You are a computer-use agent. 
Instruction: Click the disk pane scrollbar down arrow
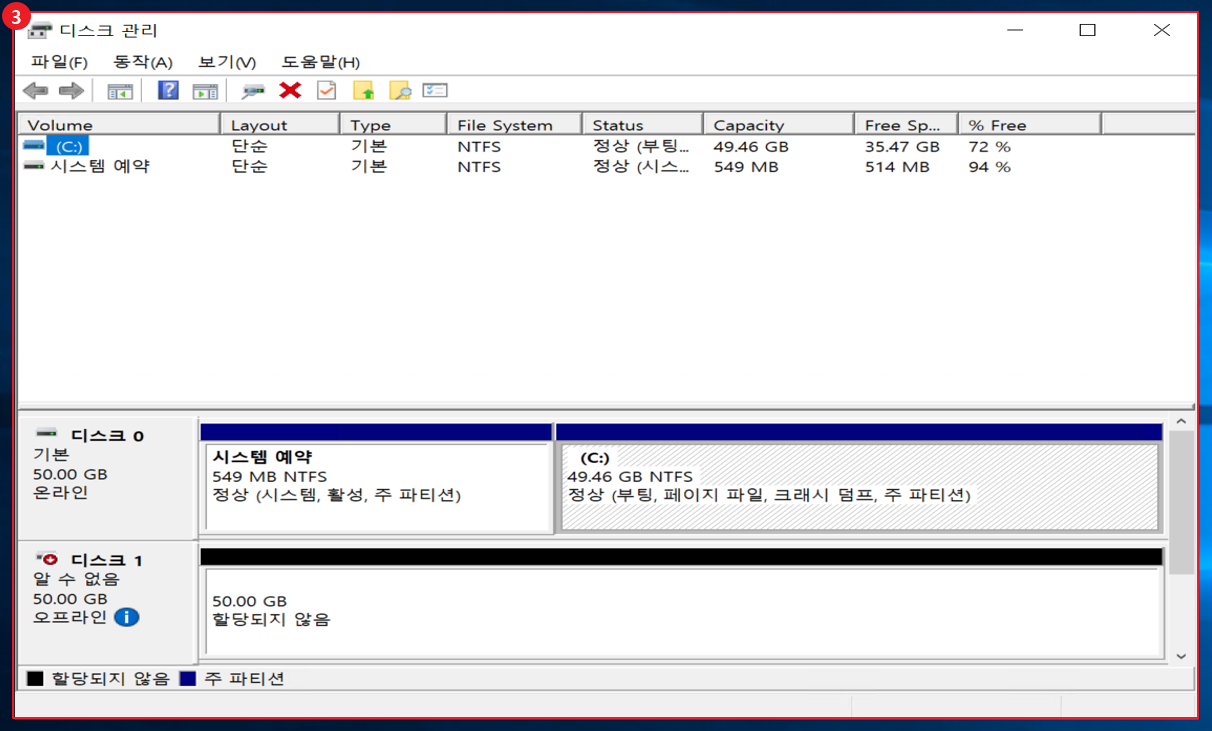pos(1181,656)
